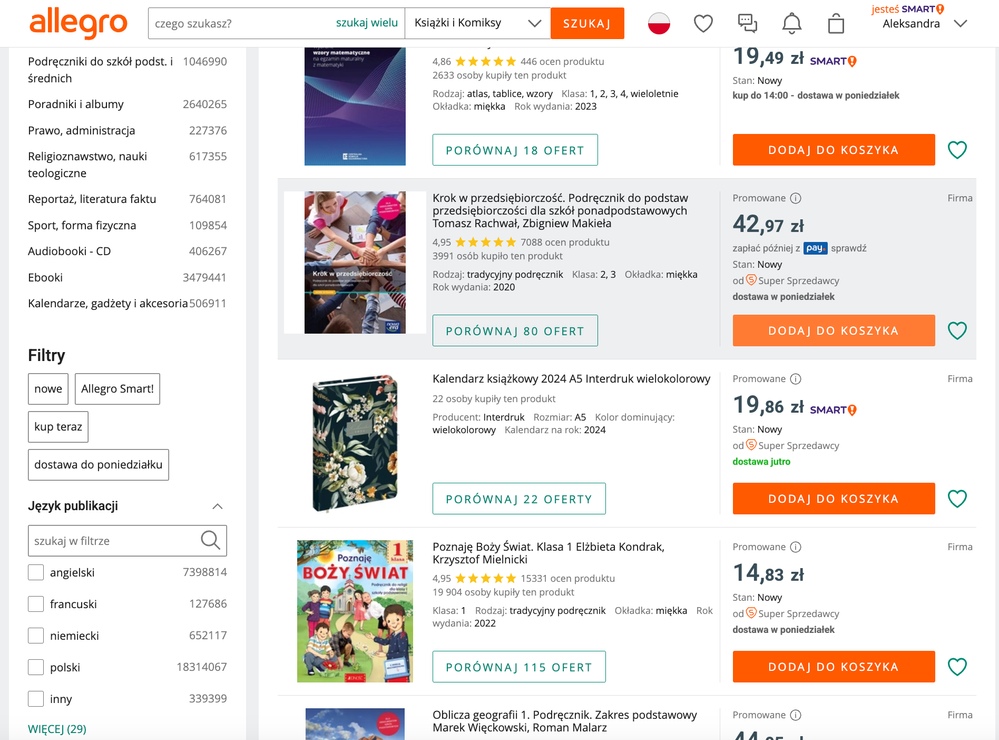Compare 115 offers with PORÓWNAJ 115 OFERT
This screenshot has width=999, height=740.
519,667
